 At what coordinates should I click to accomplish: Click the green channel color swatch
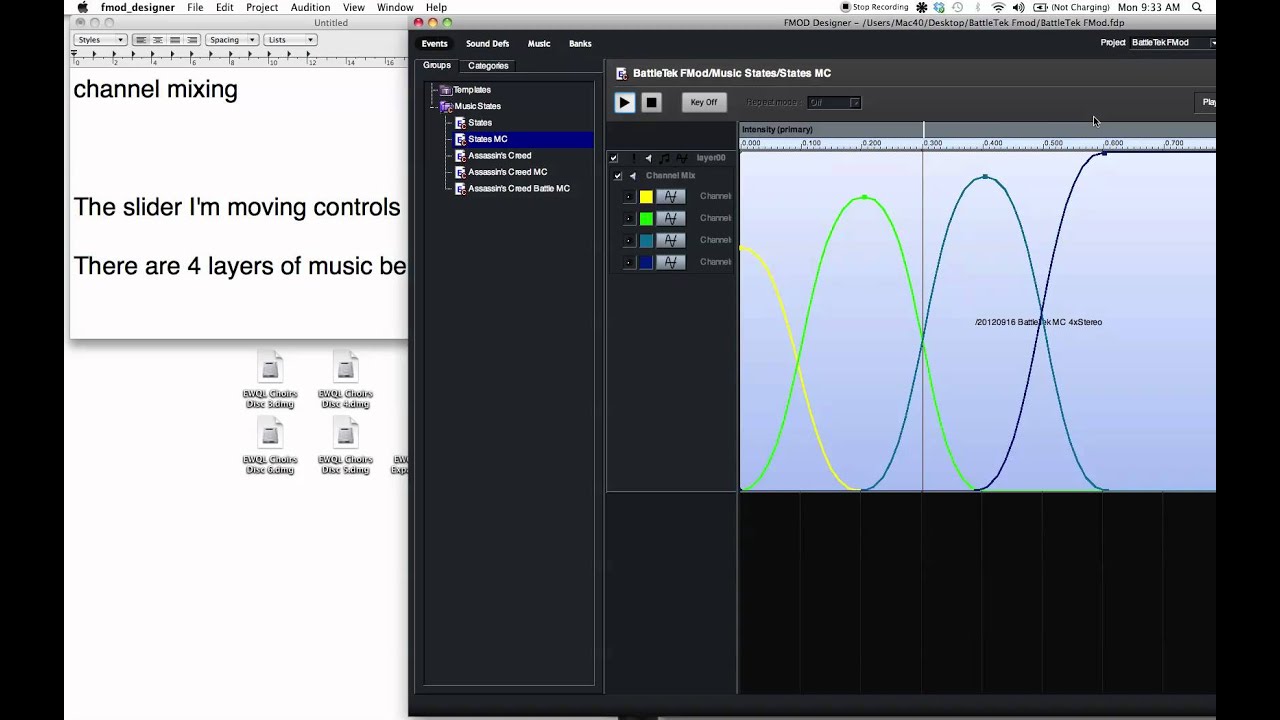coord(646,219)
